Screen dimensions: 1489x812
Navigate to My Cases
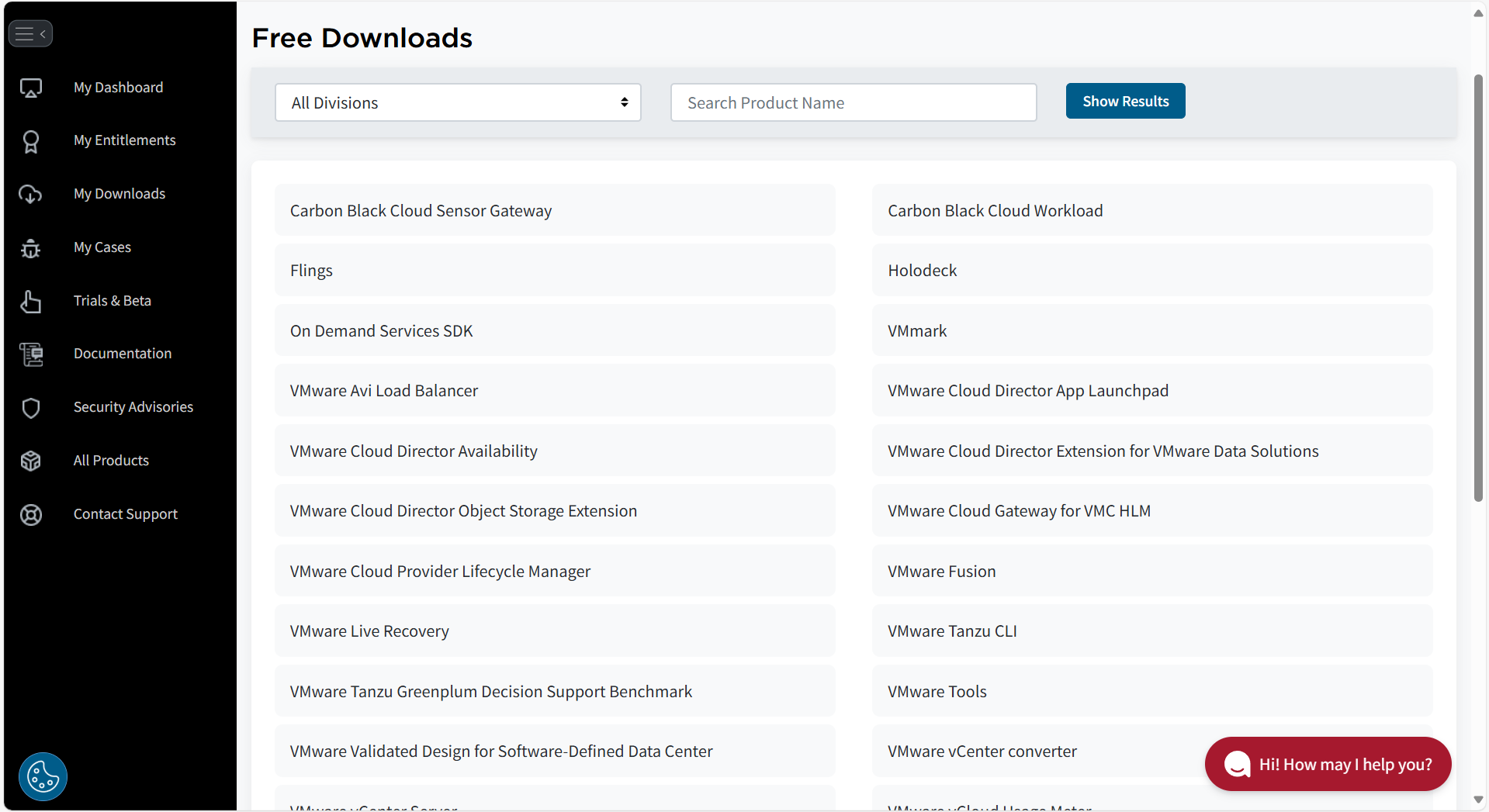pyautogui.click(x=102, y=247)
